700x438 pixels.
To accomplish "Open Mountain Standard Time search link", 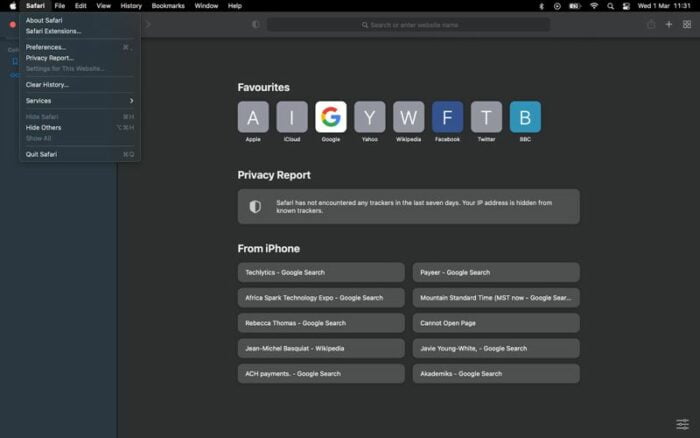I will point(496,298).
